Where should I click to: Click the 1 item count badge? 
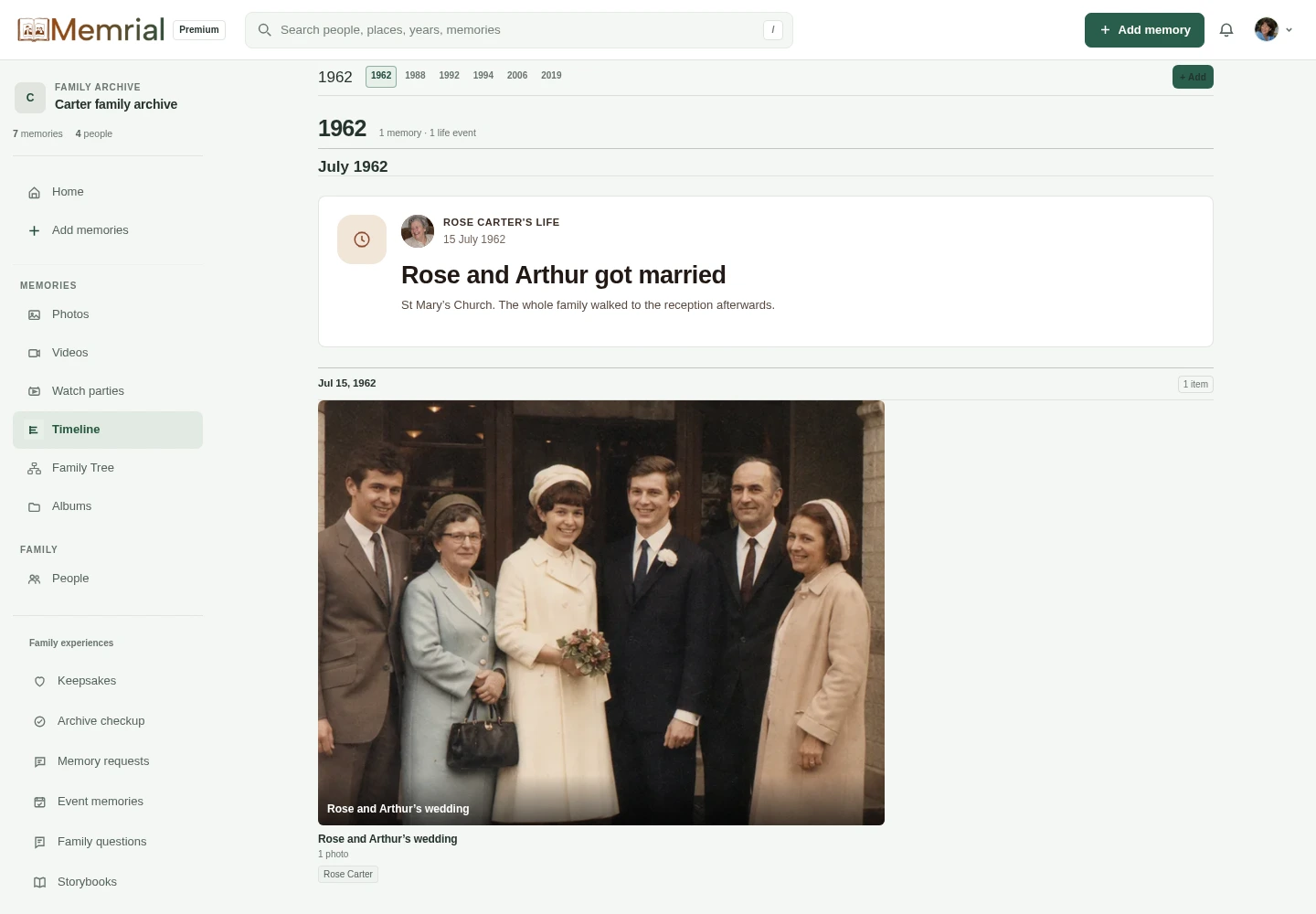(1195, 384)
